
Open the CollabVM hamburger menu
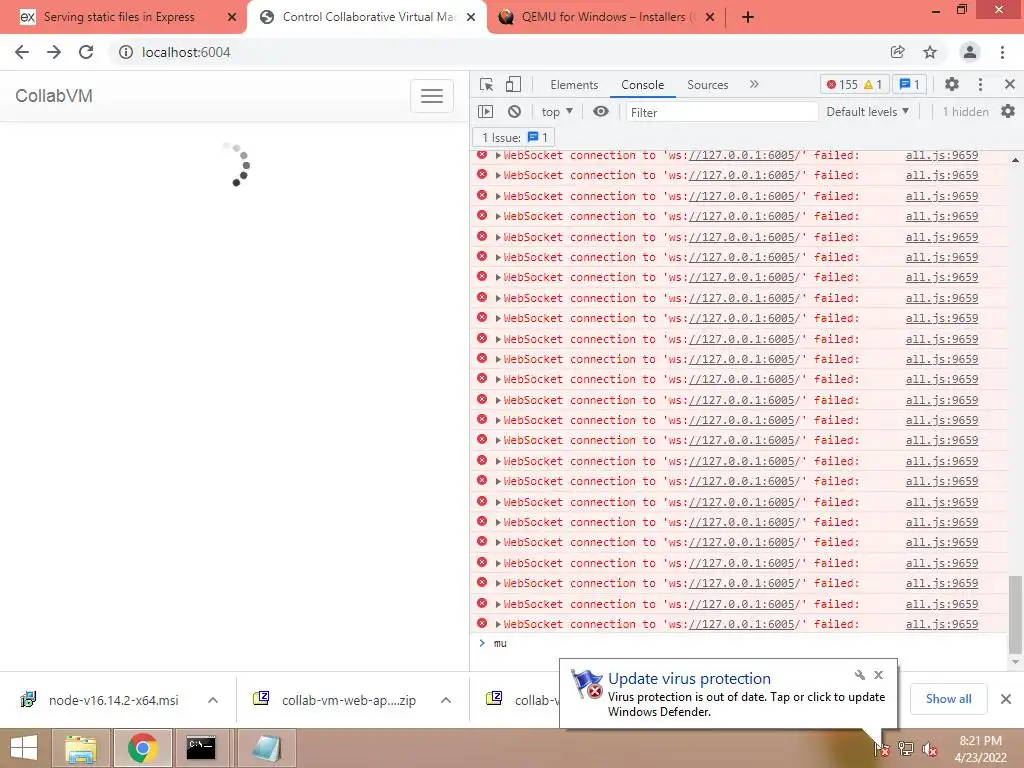pos(432,96)
